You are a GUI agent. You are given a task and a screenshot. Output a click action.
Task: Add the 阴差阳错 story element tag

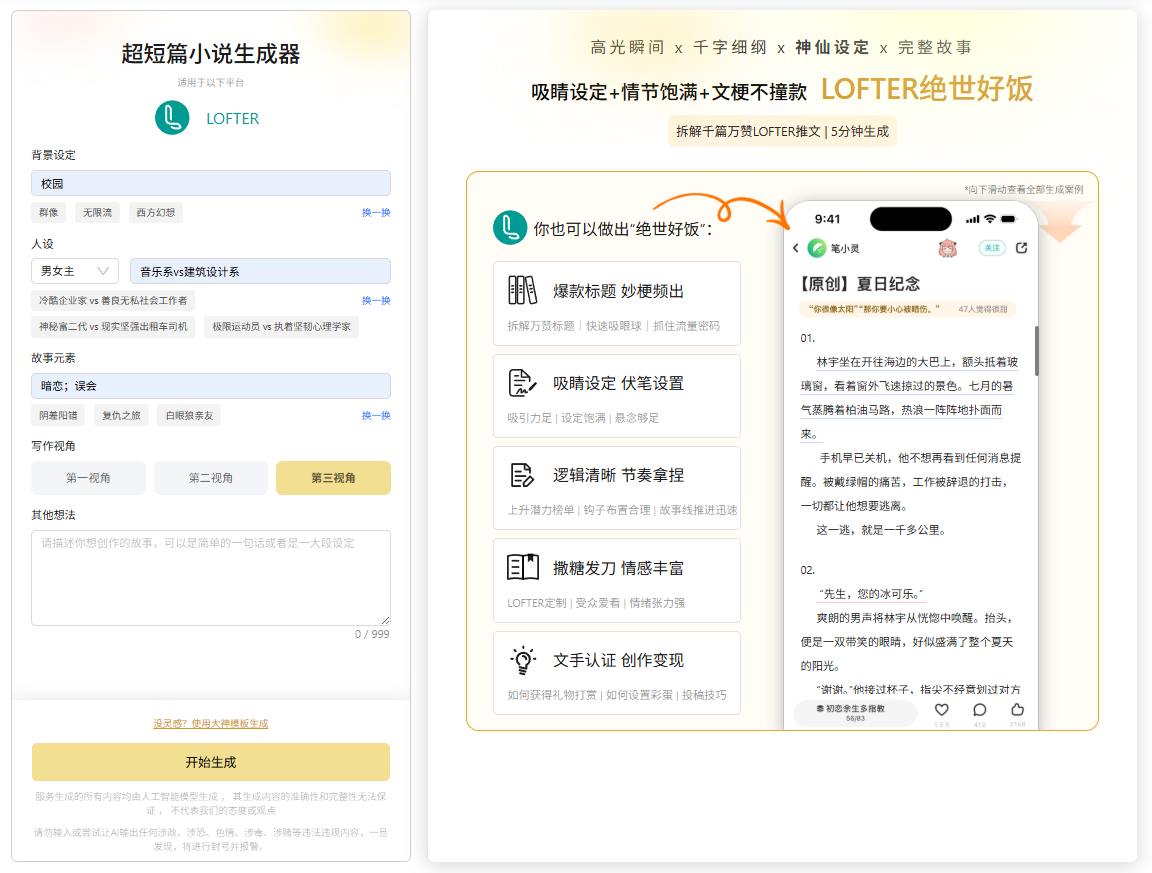point(58,415)
